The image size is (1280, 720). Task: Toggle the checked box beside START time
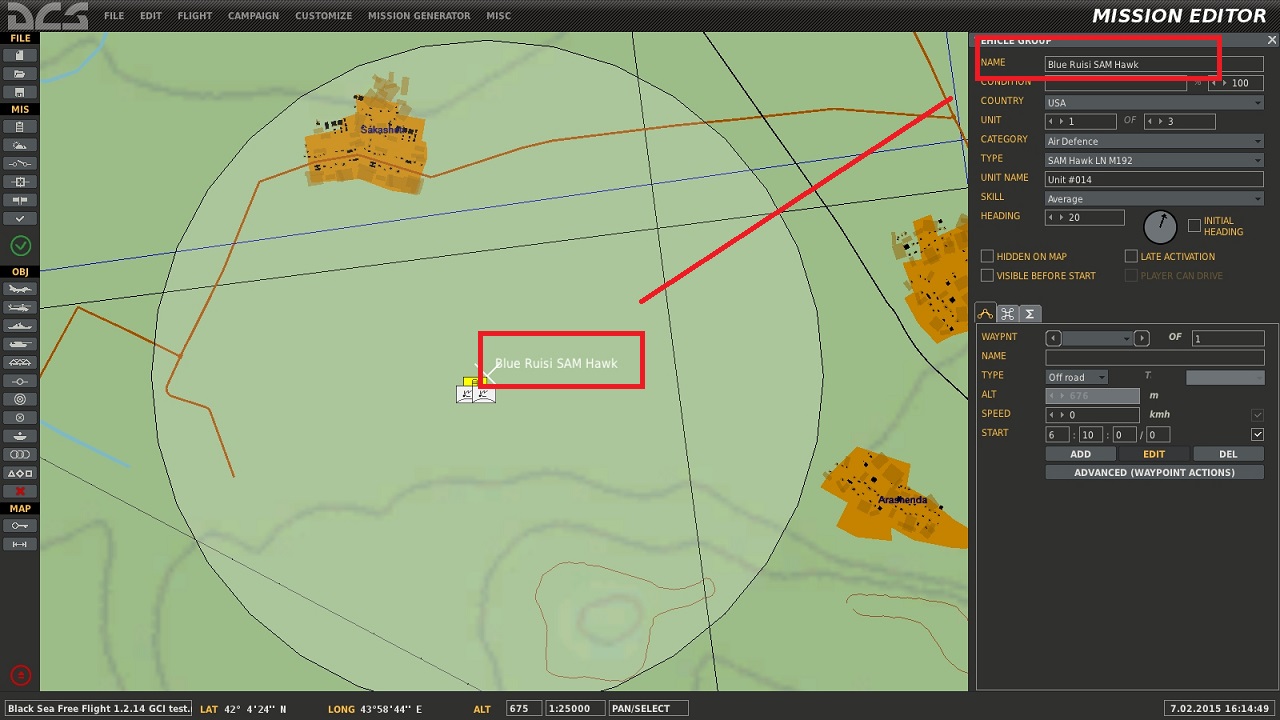coord(1258,435)
